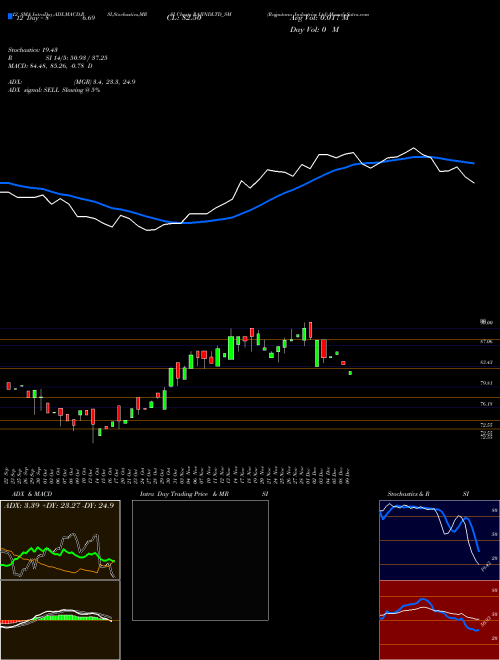Click the 76.18 price axis label
The image size is (500, 660).
(486, 404)
